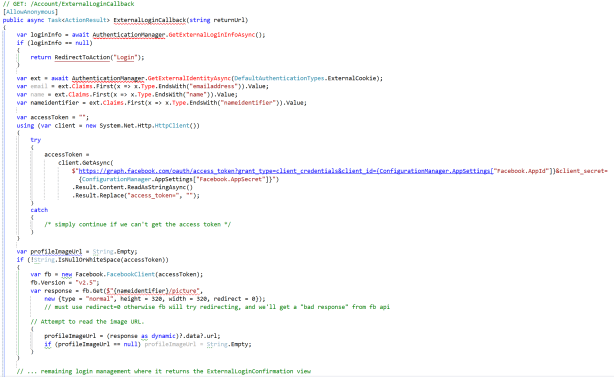Click the "client_secret=" text at line end

(582, 171)
